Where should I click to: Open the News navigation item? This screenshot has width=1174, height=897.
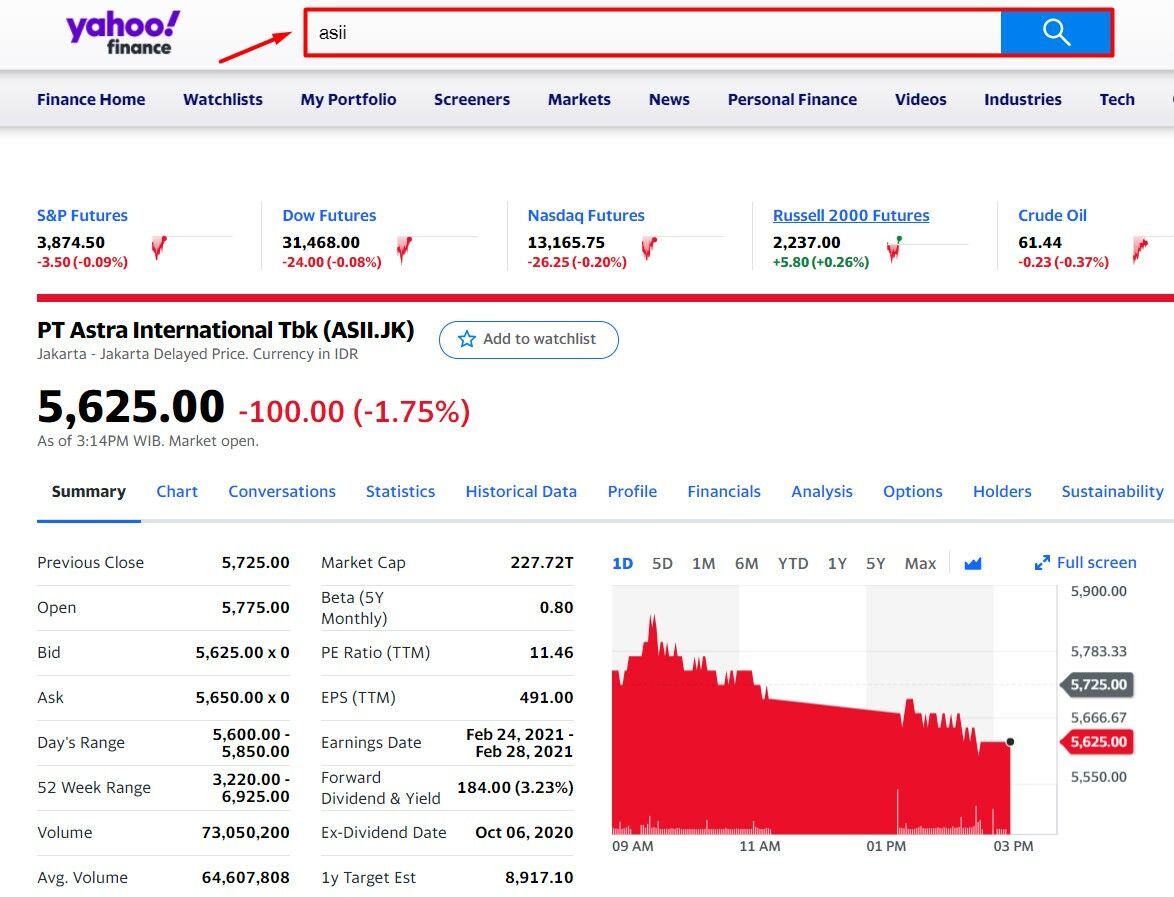(x=669, y=100)
